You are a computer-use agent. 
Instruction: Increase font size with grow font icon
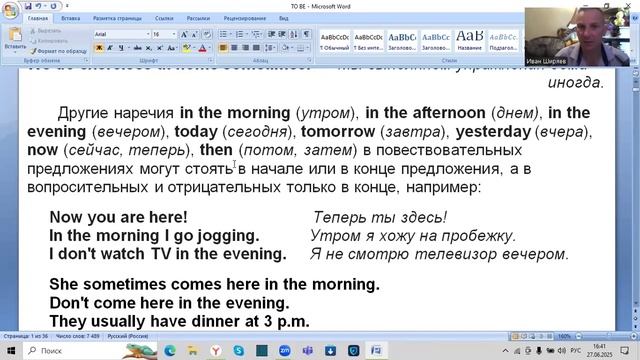[184, 34]
